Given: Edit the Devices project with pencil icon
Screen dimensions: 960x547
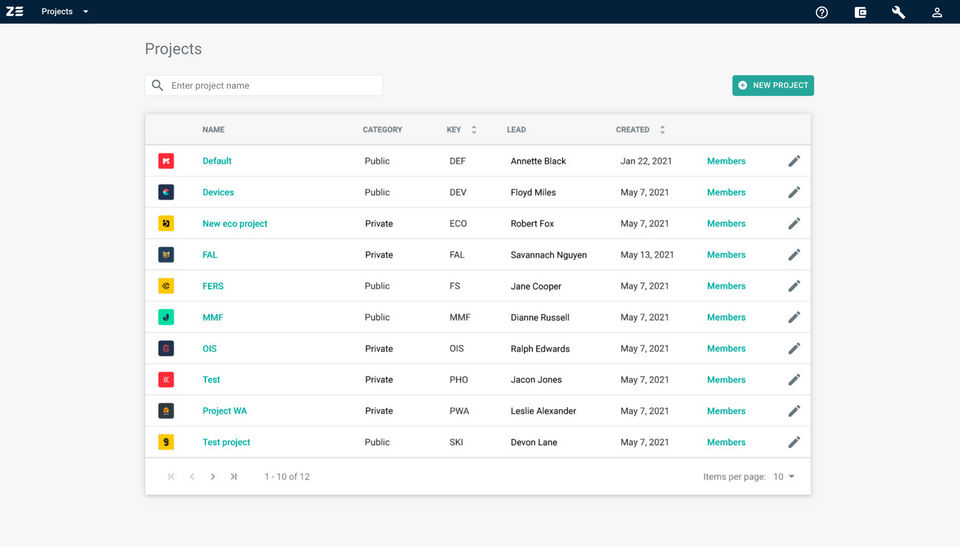Looking at the screenshot, I should point(794,192).
